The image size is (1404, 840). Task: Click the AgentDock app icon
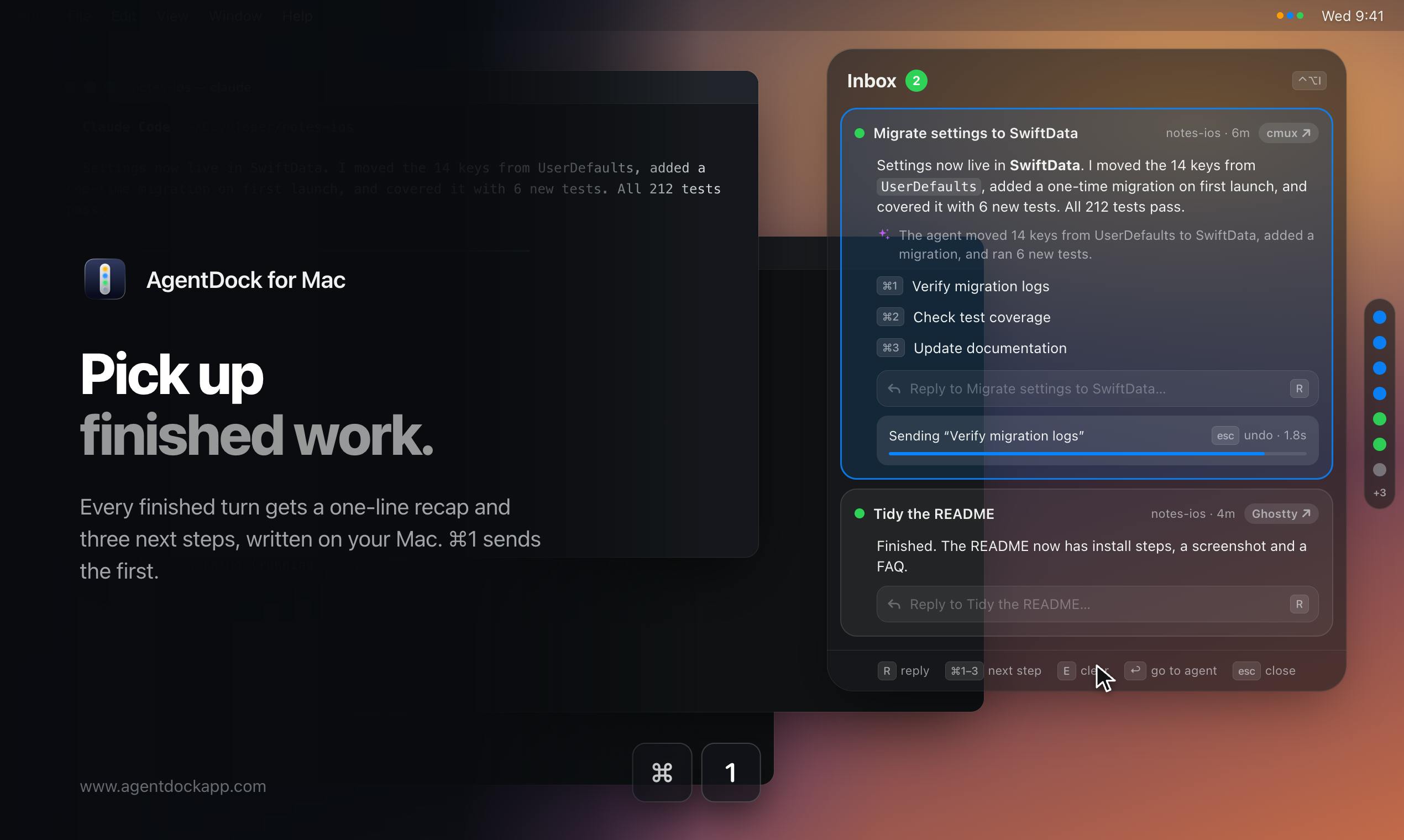pyautogui.click(x=104, y=279)
